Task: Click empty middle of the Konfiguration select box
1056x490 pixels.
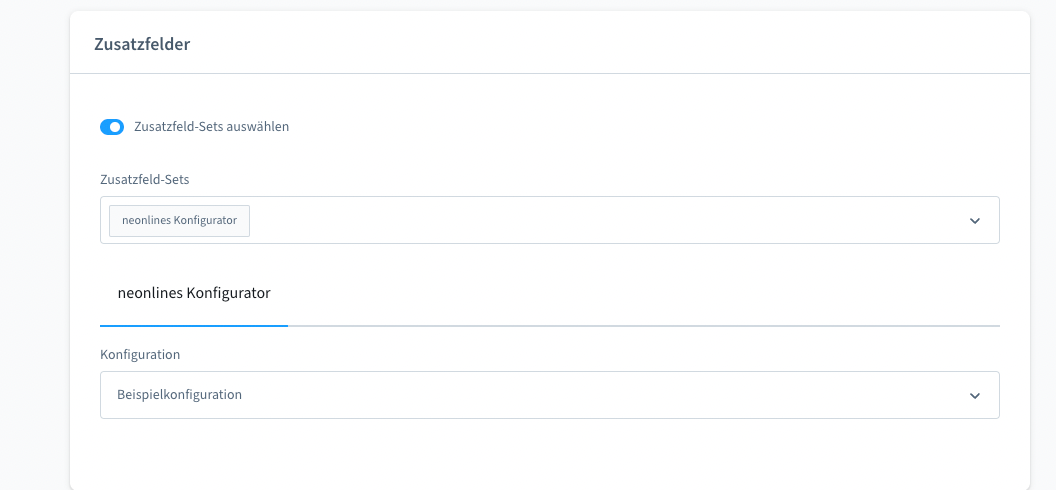Action: click(x=600, y=395)
